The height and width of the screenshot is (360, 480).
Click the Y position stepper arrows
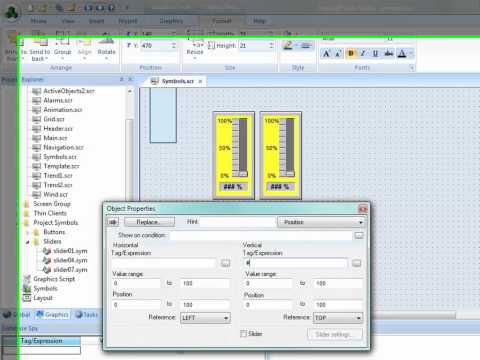coord(173,45)
